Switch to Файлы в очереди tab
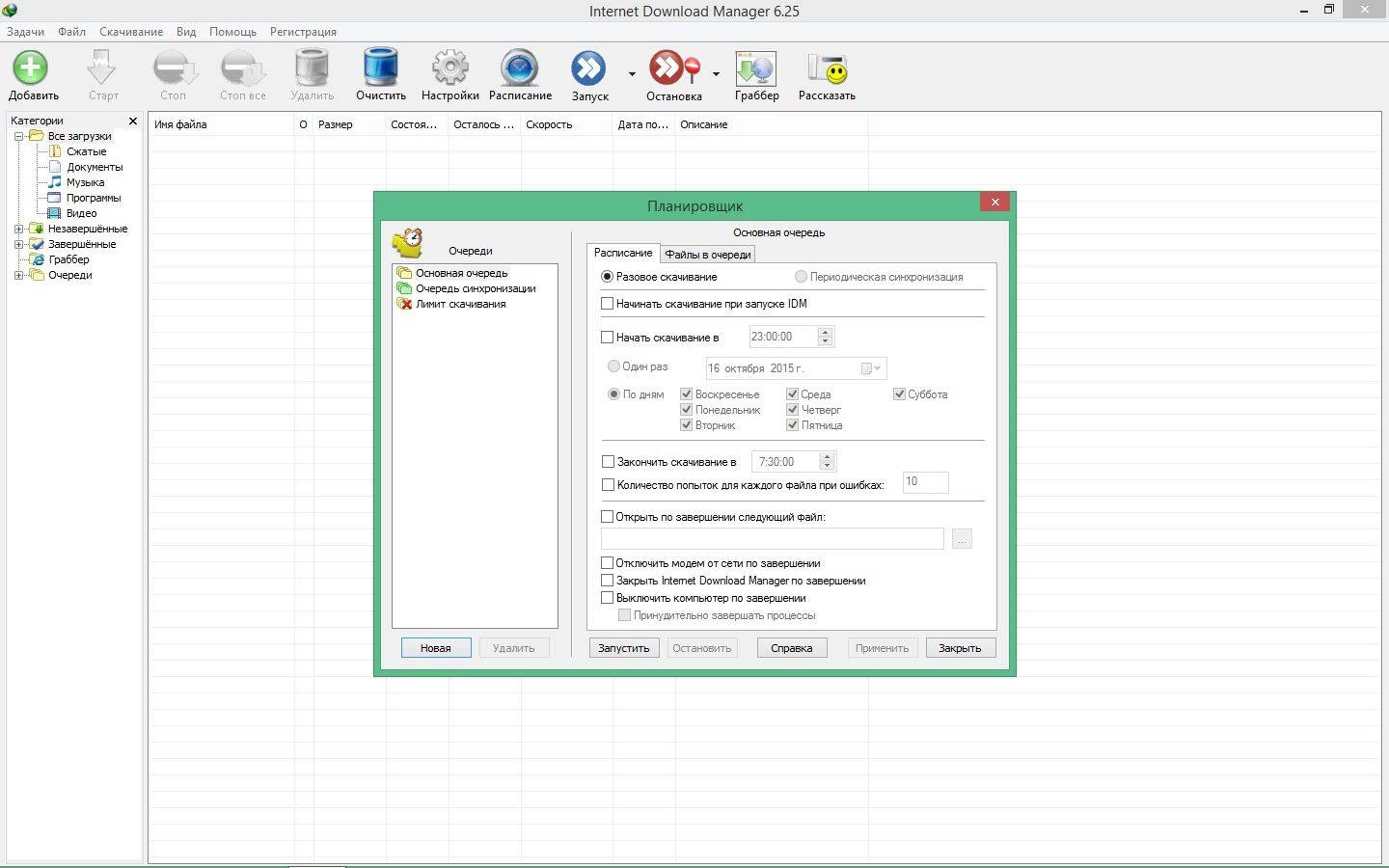 tap(708, 255)
